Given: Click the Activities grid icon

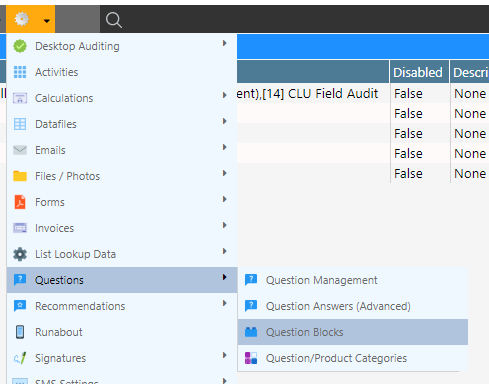Looking at the screenshot, I should pos(20,72).
